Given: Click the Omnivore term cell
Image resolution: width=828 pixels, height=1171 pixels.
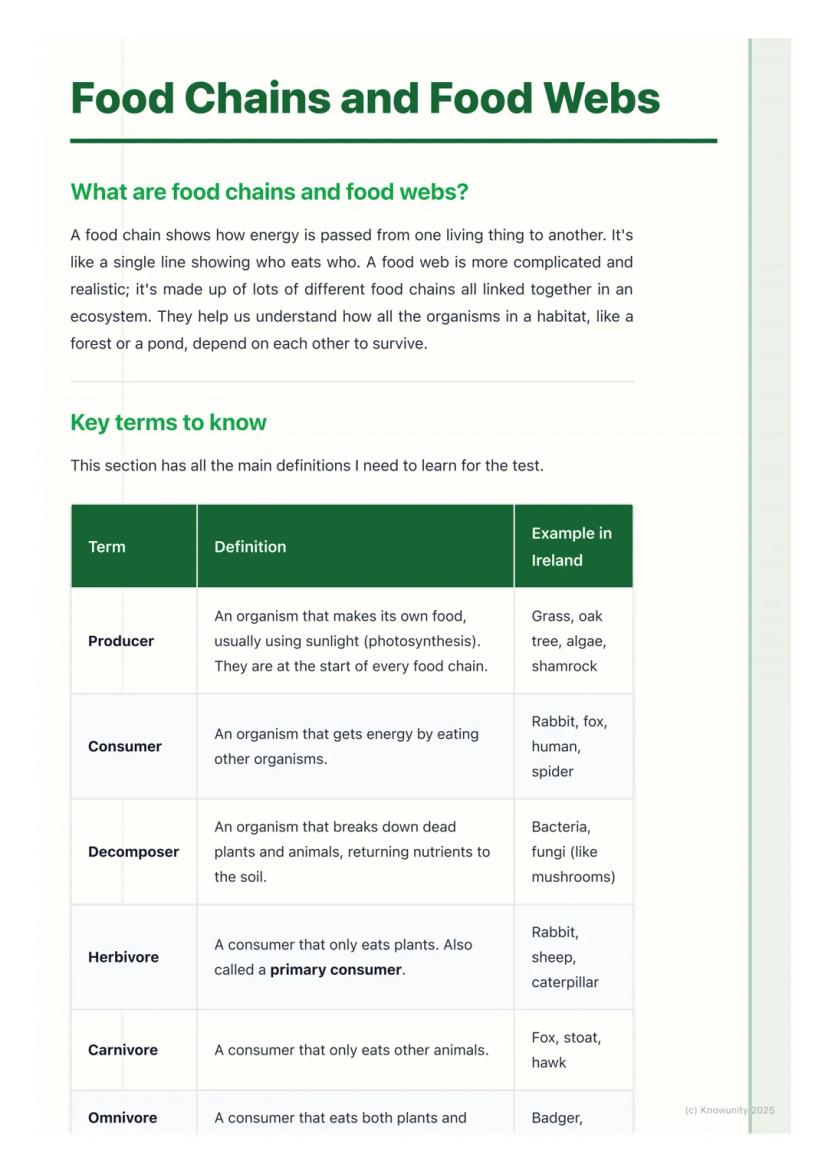Looking at the screenshot, I should (122, 1118).
